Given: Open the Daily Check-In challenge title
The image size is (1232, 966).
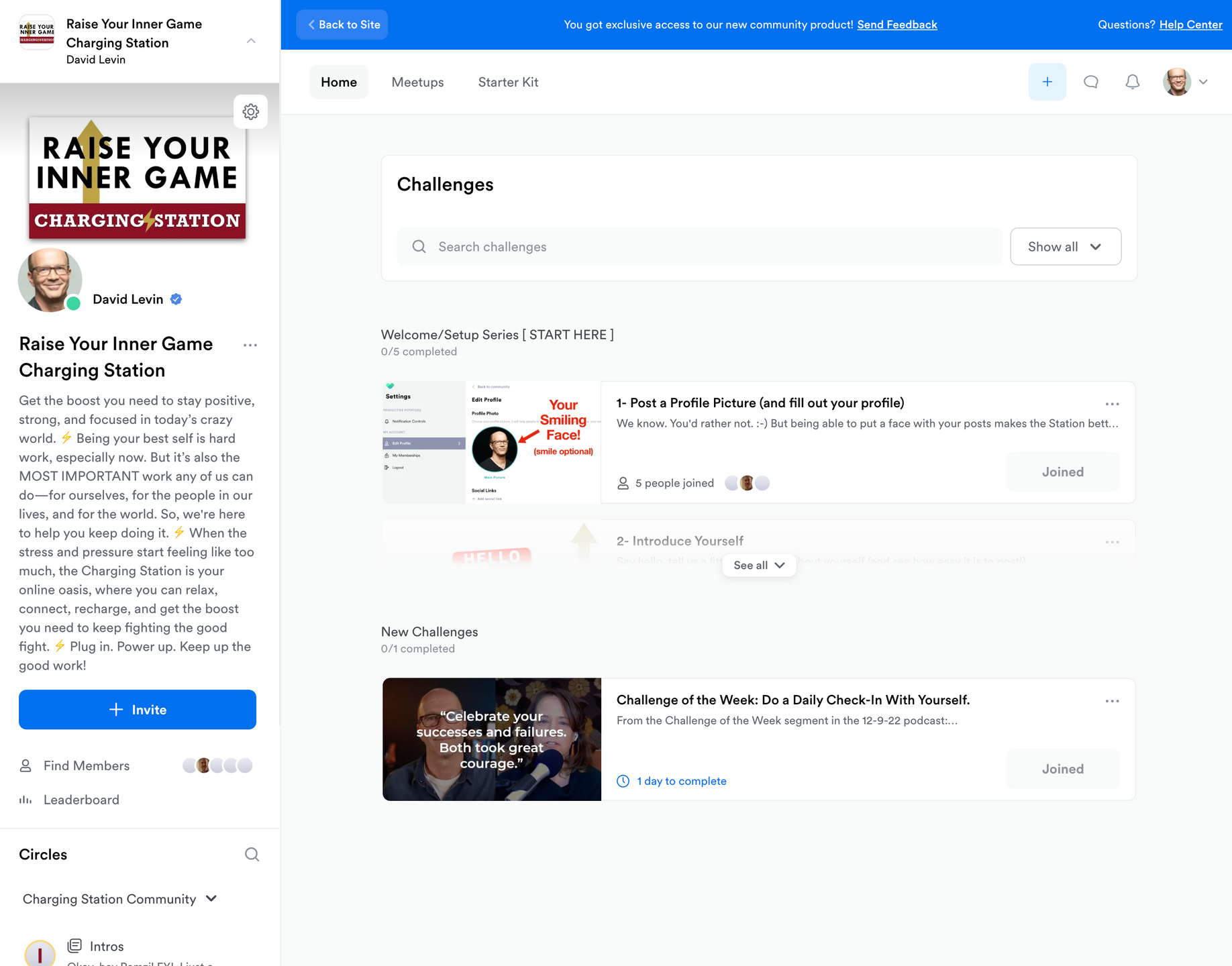Looking at the screenshot, I should point(793,700).
